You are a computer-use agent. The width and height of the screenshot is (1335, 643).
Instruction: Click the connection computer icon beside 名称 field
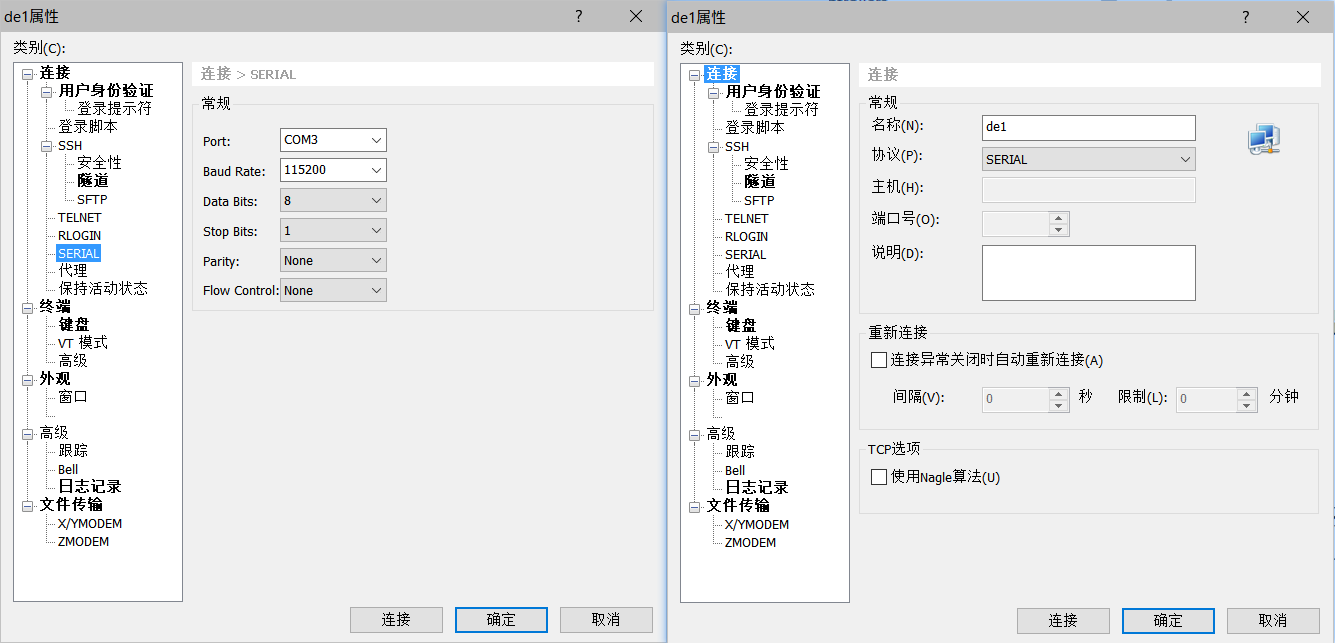pos(1263,139)
